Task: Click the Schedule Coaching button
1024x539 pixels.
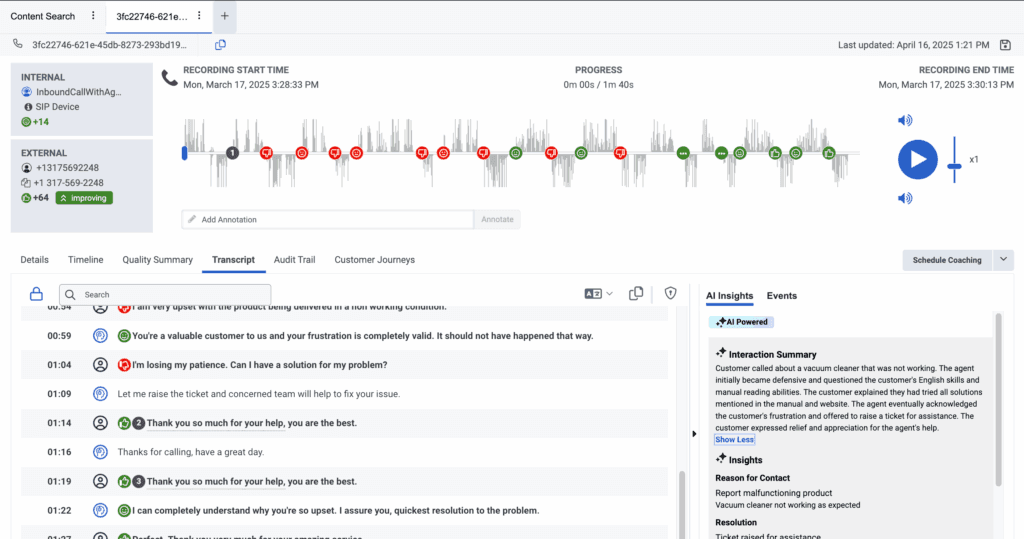Action: click(x=946, y=260)
